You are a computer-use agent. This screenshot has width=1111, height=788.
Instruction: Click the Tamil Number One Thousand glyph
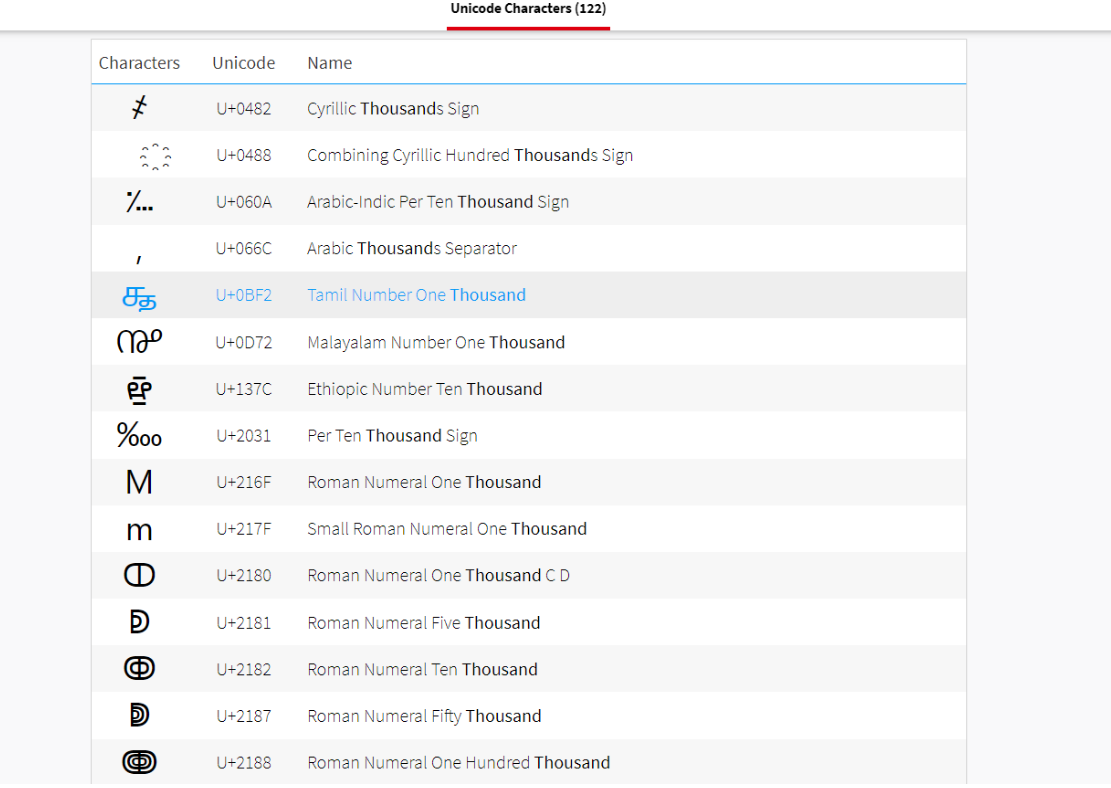click(139, 297)
